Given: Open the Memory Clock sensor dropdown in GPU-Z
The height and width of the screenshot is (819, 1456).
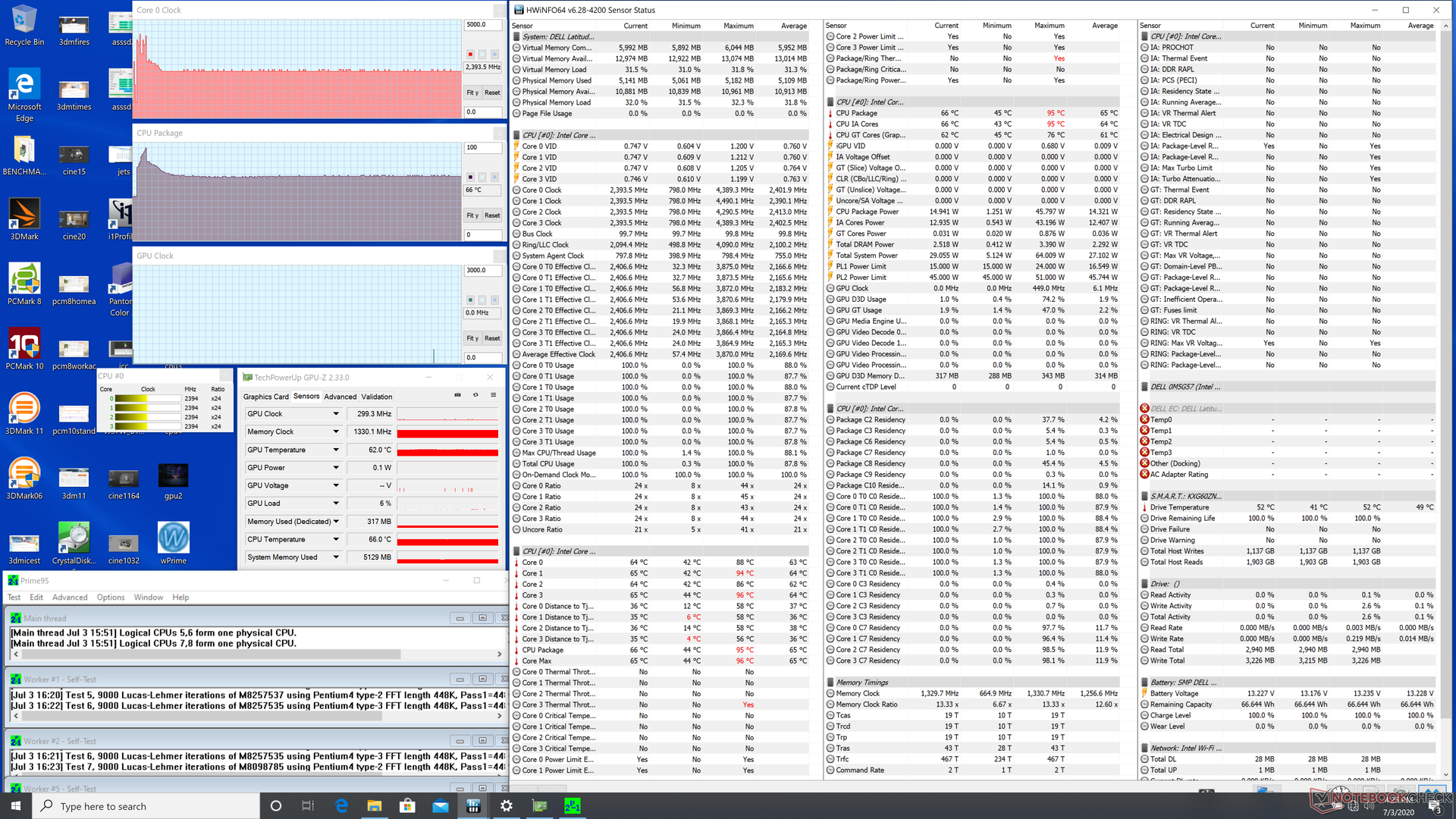Looking at the screenshot, I should 336,431.
